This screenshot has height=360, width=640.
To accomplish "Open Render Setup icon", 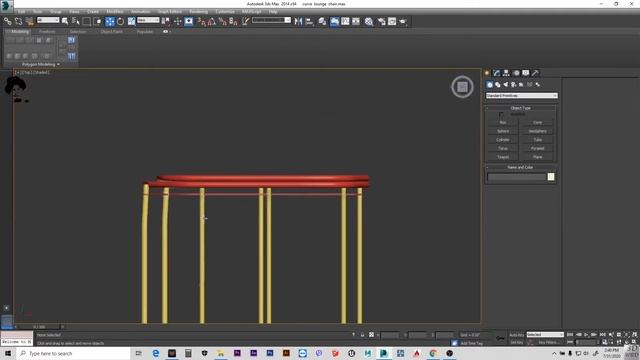I will point(381,21).
